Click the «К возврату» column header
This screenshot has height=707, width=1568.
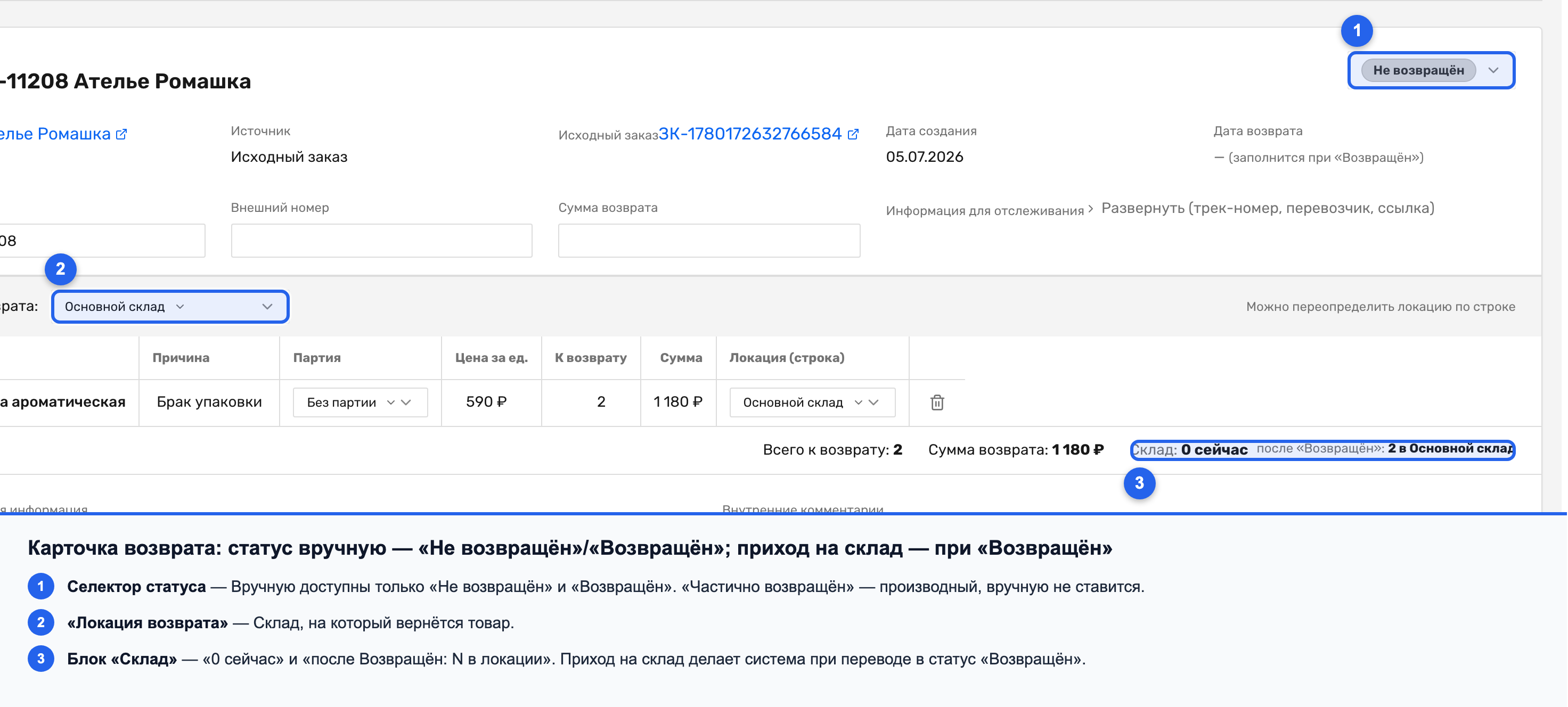pos(591,358)
